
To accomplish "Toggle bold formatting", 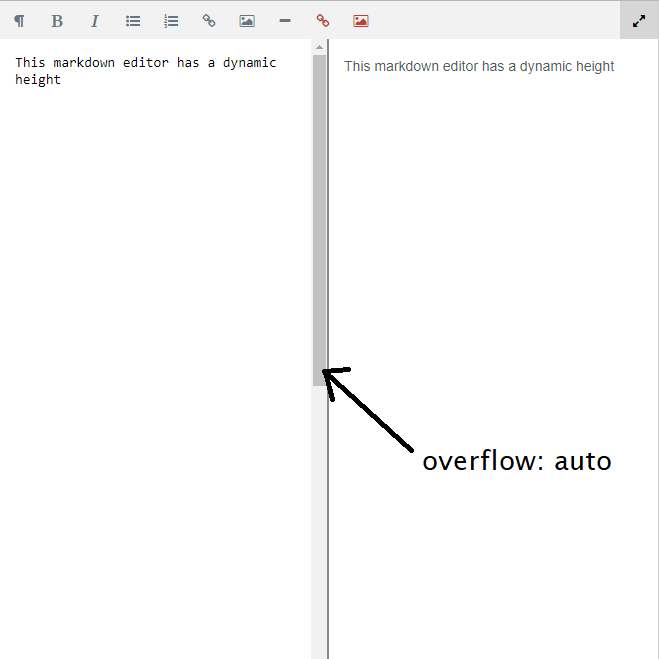I will coord(57,21).
